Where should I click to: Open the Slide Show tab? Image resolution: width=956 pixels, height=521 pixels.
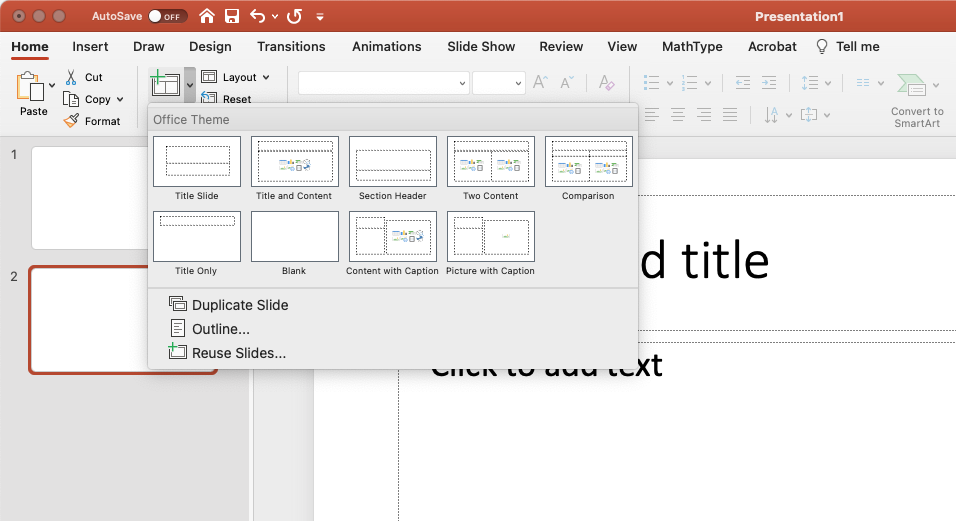click(x=481, y=46)
